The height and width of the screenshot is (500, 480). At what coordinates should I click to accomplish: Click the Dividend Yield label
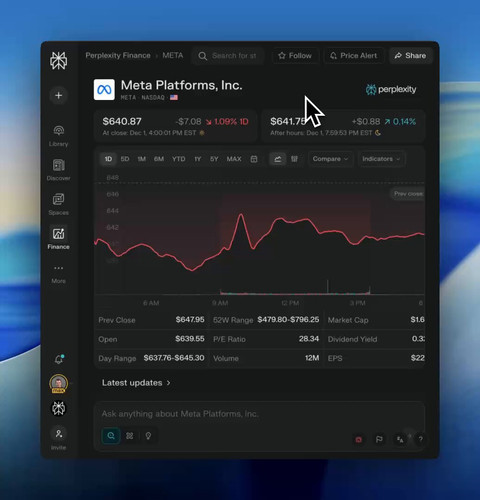click(x=352, y=339)
